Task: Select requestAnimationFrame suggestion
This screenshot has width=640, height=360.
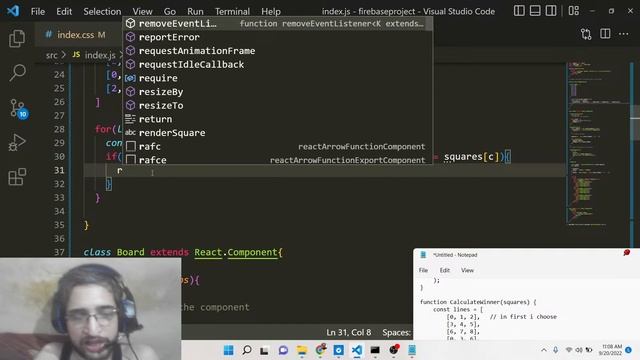Action: tap(277, 51)
